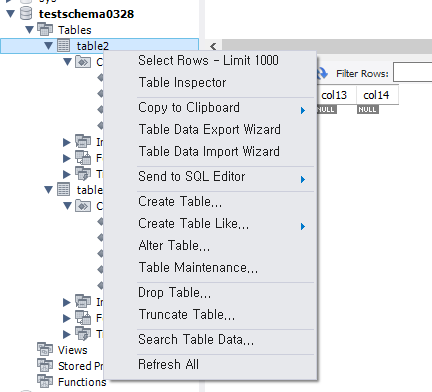Choose Select Rows - Limit 1000
Viewport: 432px width, 392px height.
208,61
